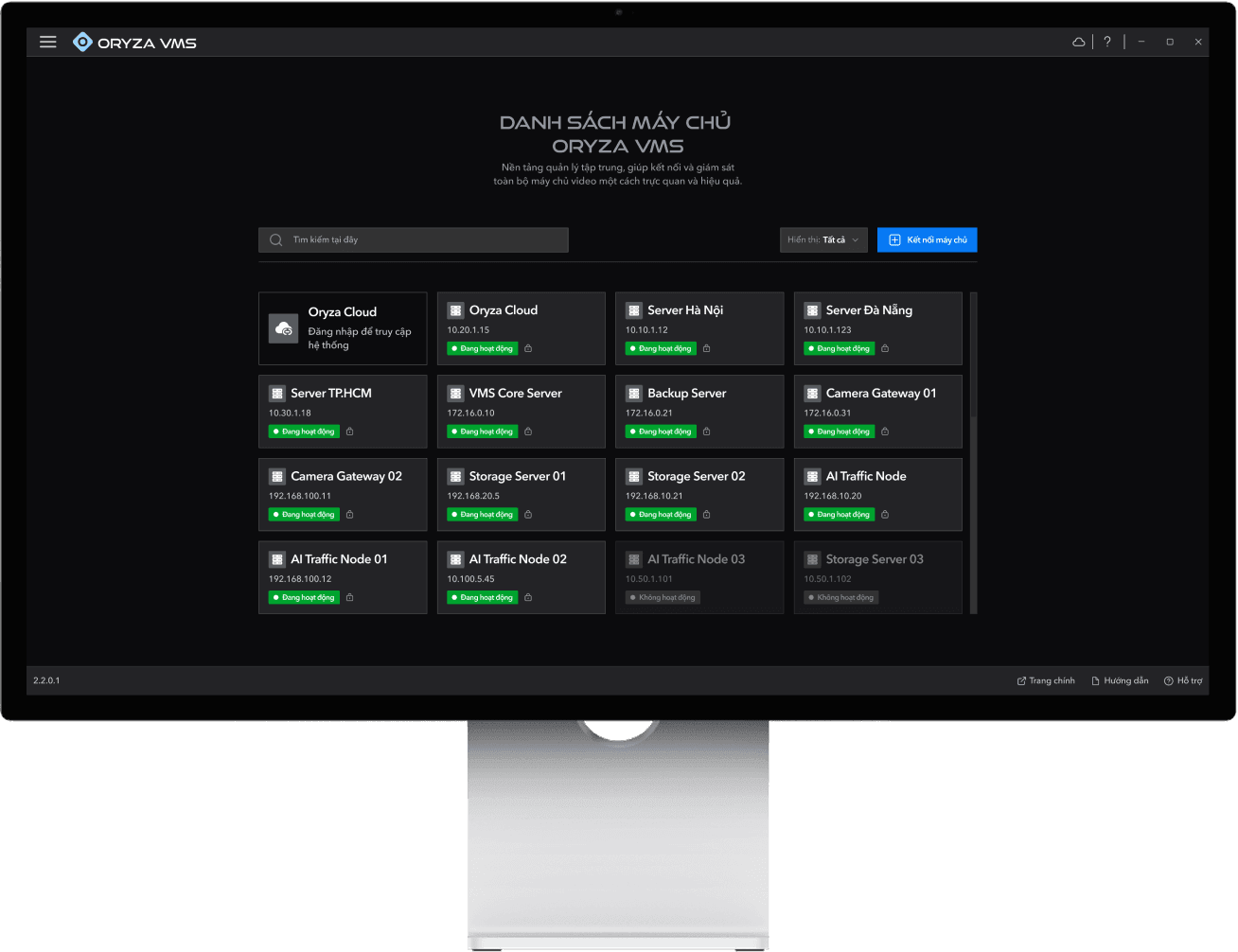The width and height of the screenshot is (1238, 952).
Task: Click Storage Server 01 title
Action: pos(518,477)
